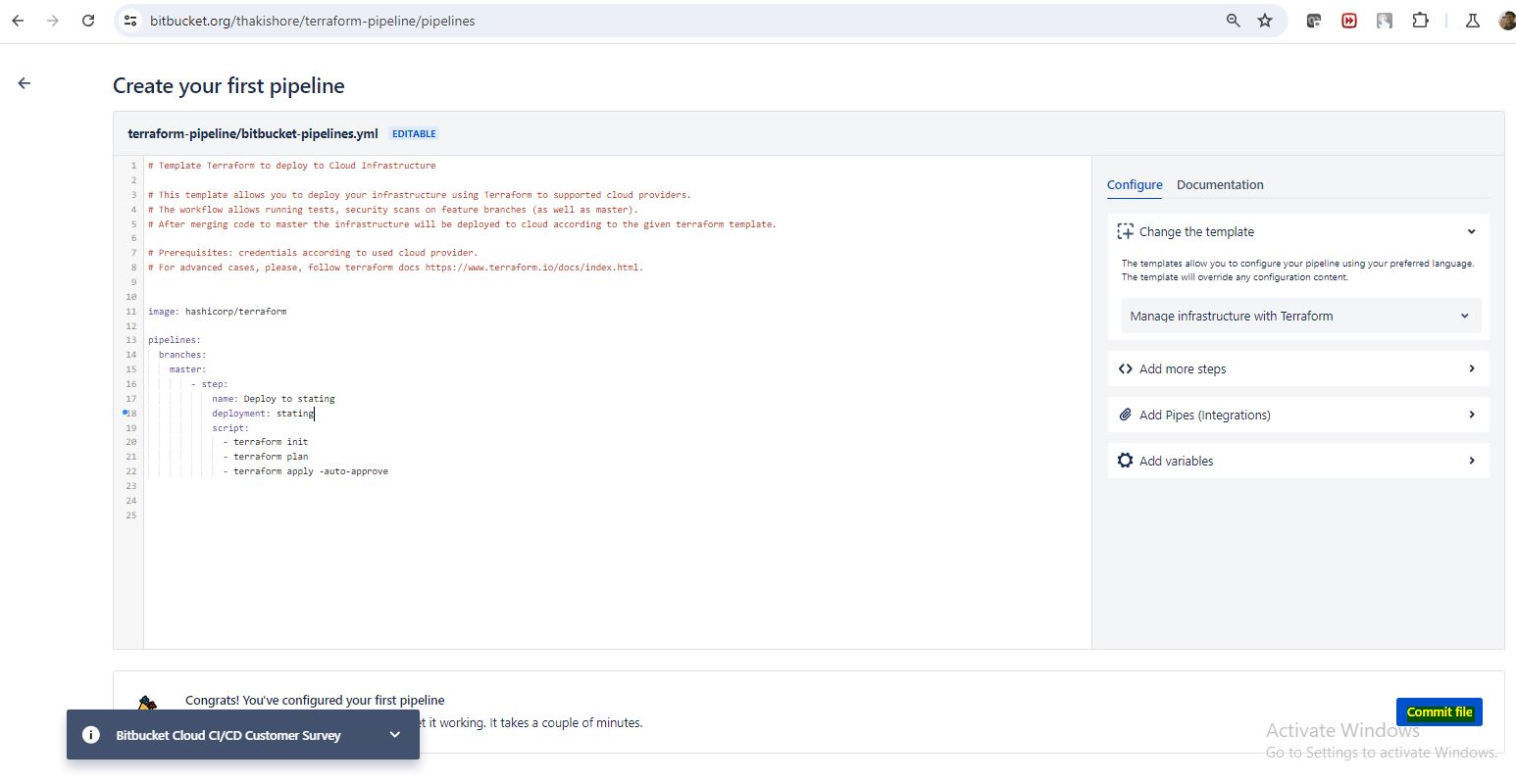Open the browser extensions puzzle icon
The height and width of the screenshot is (784, 1516).
[x=1420, y=21]
